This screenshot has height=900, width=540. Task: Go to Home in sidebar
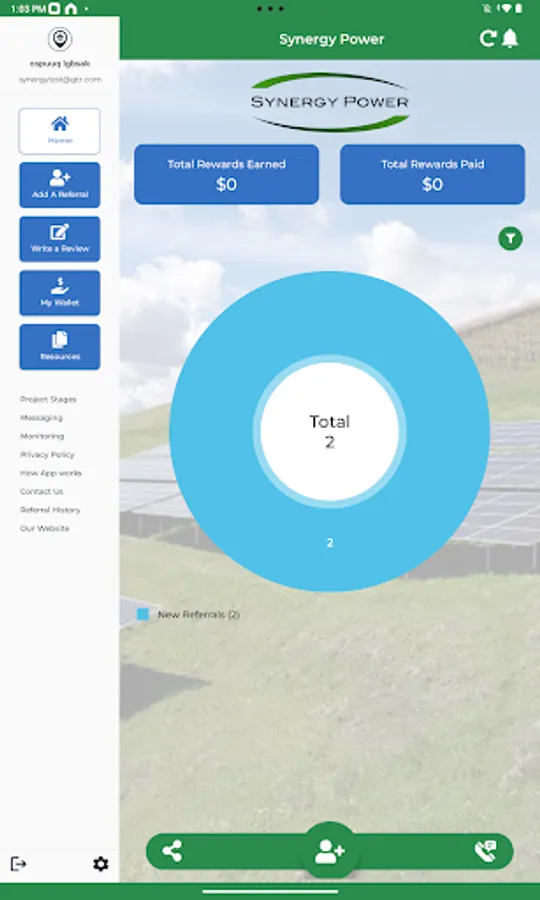click(x=60, y=131)
